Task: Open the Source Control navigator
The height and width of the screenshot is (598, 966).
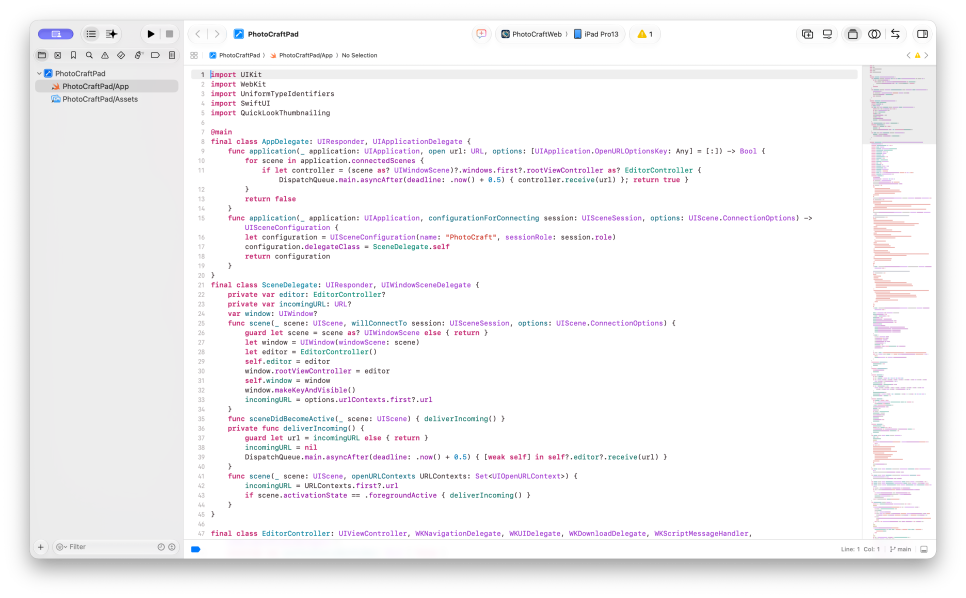Action: [x=58, y=55]
